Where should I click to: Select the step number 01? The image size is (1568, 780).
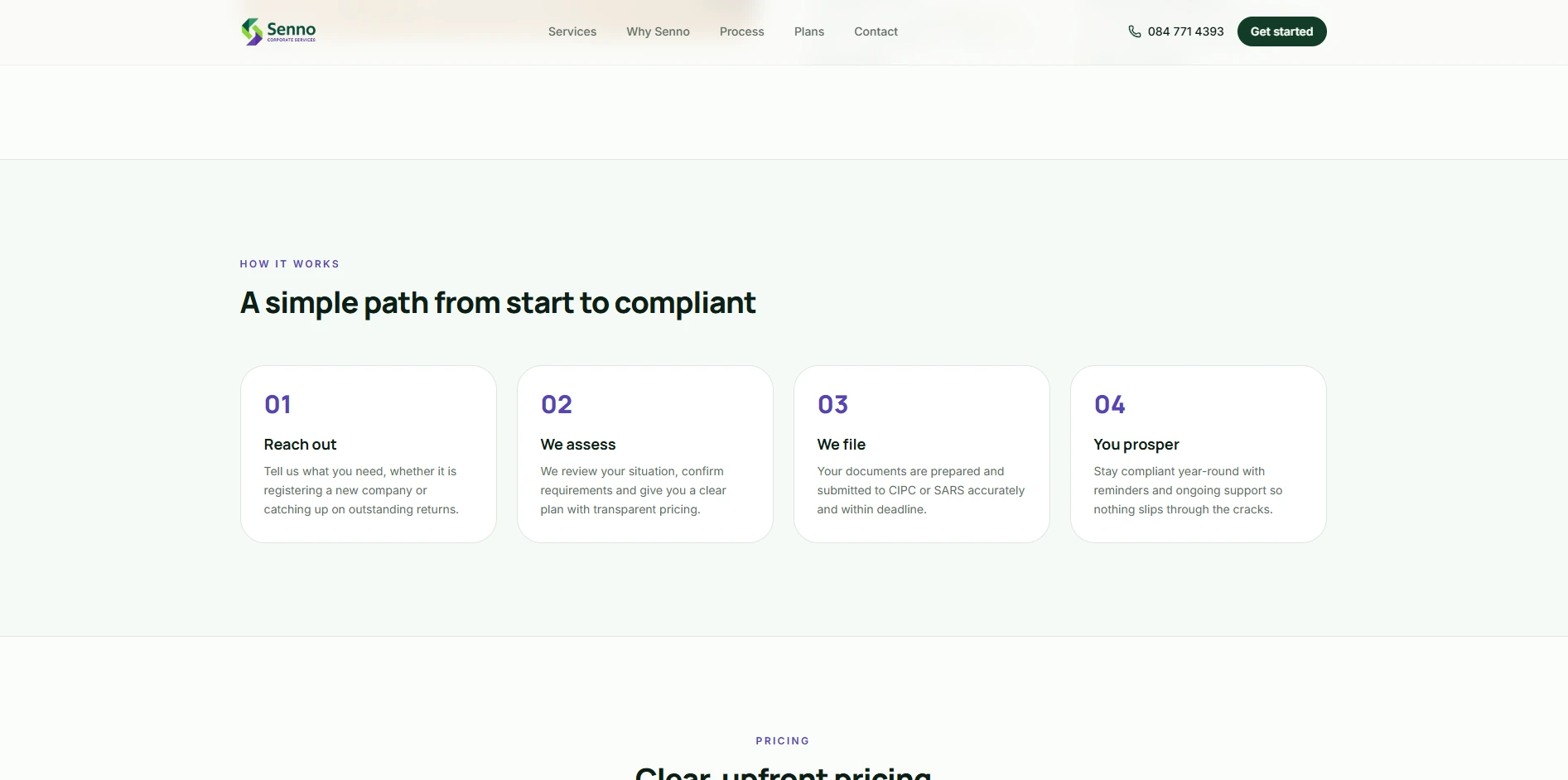(277, 404)
